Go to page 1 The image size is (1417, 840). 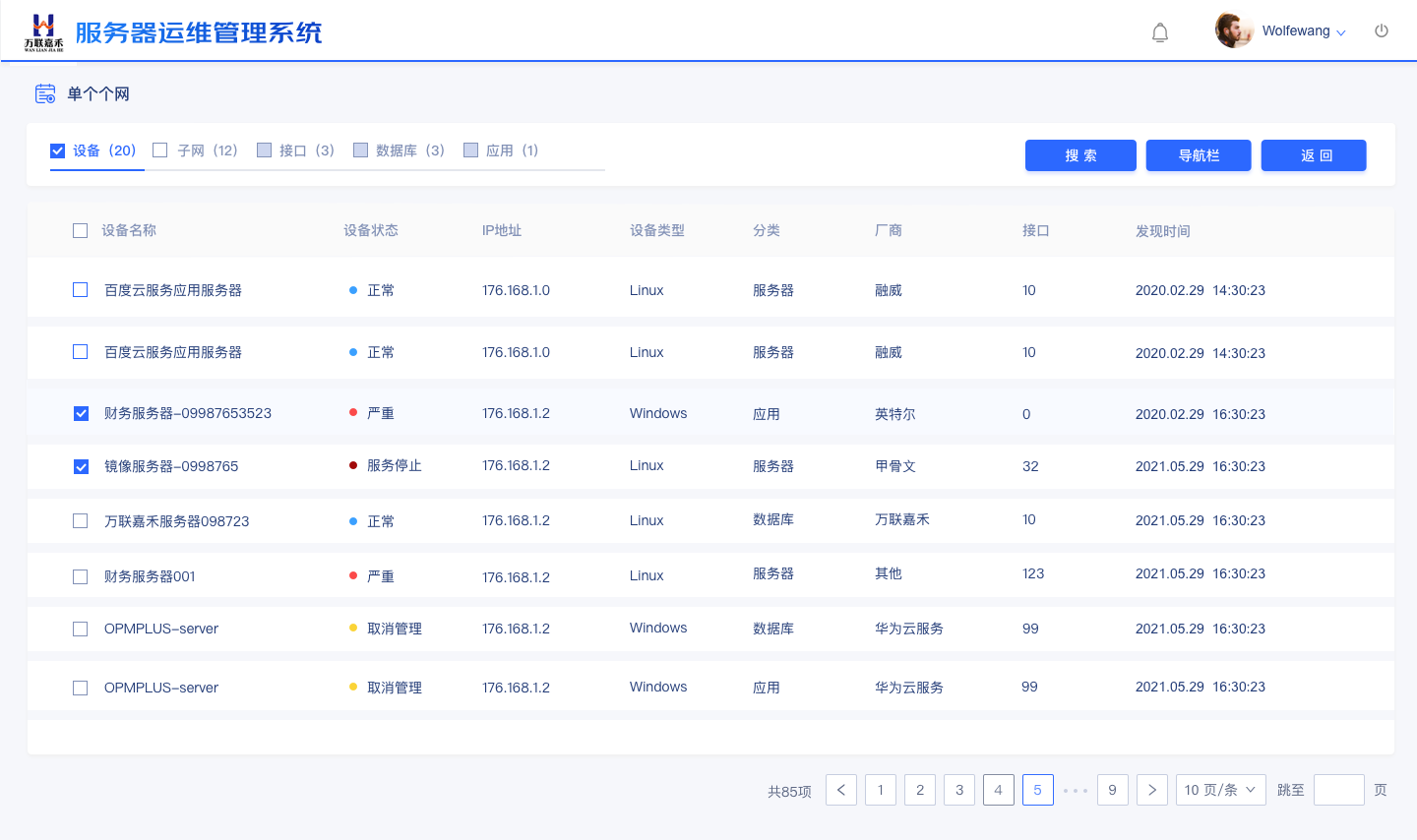[881, 790]
